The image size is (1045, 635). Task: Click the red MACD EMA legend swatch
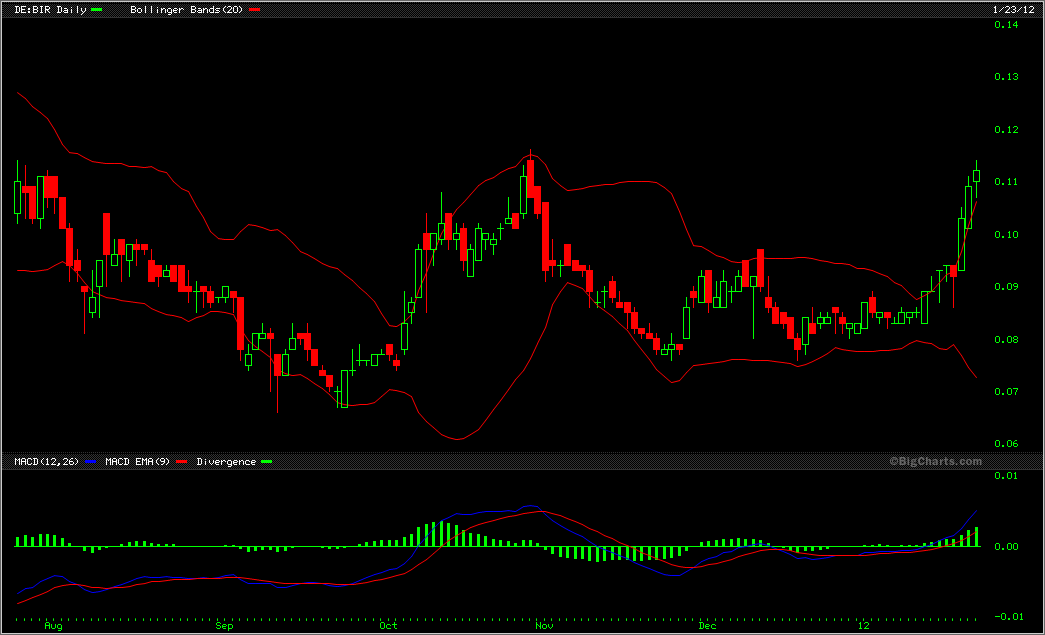[x=181, y=462]
